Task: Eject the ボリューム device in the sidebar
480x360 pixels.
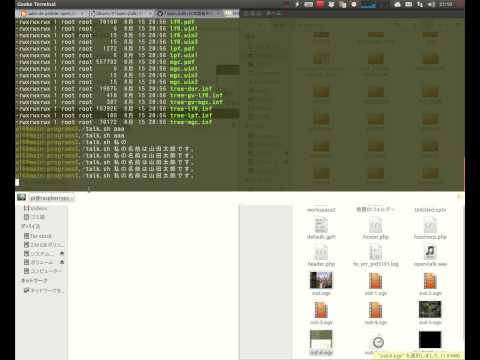Action: pos(62,262)
